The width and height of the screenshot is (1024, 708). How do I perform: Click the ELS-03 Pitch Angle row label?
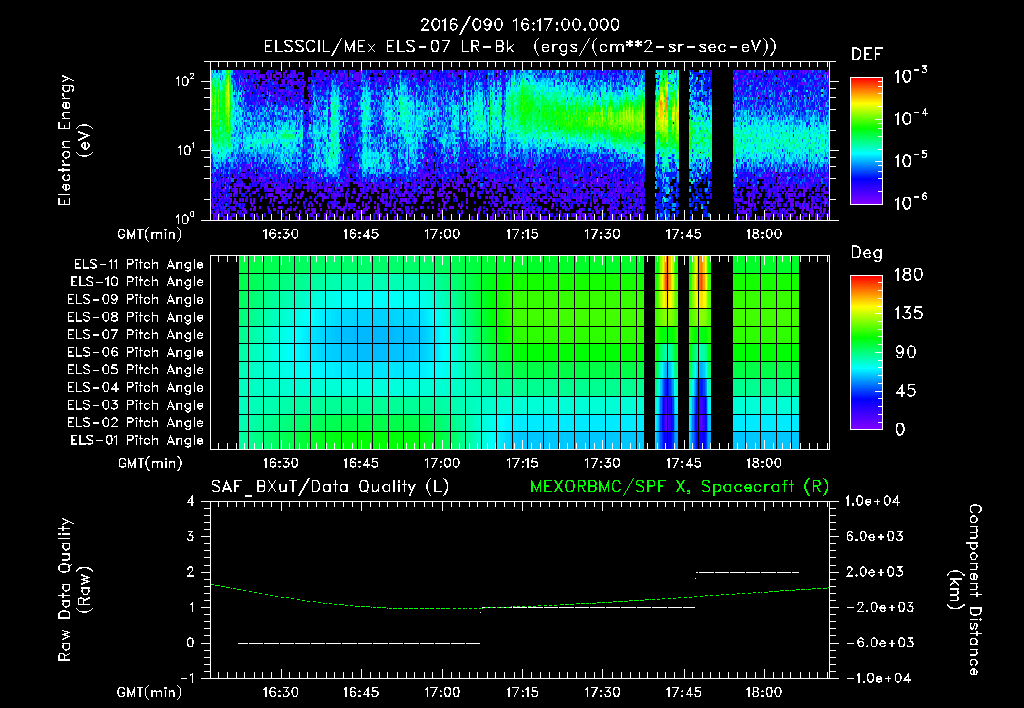(x=136, y=406)
